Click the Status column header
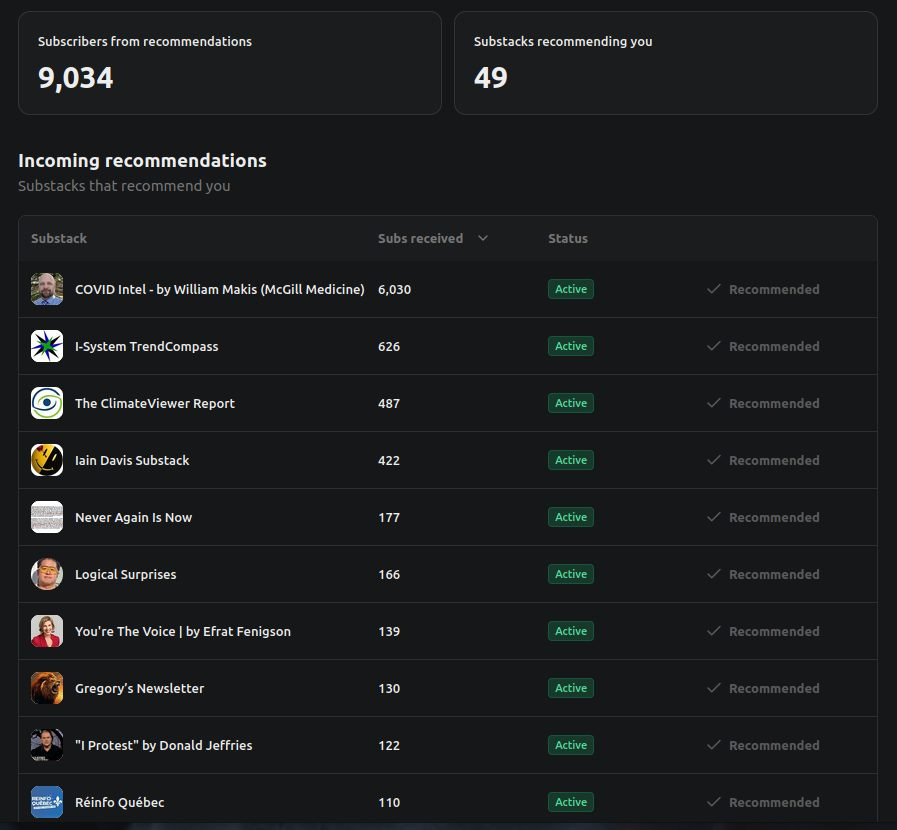The image size is (897, 830). (567, 238)
